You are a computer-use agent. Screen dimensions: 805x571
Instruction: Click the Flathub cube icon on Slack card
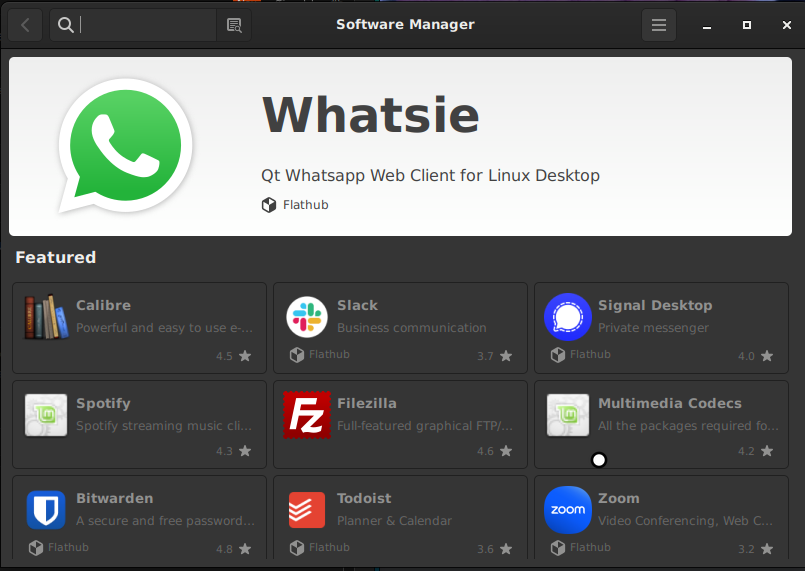(x=297, y=355)
